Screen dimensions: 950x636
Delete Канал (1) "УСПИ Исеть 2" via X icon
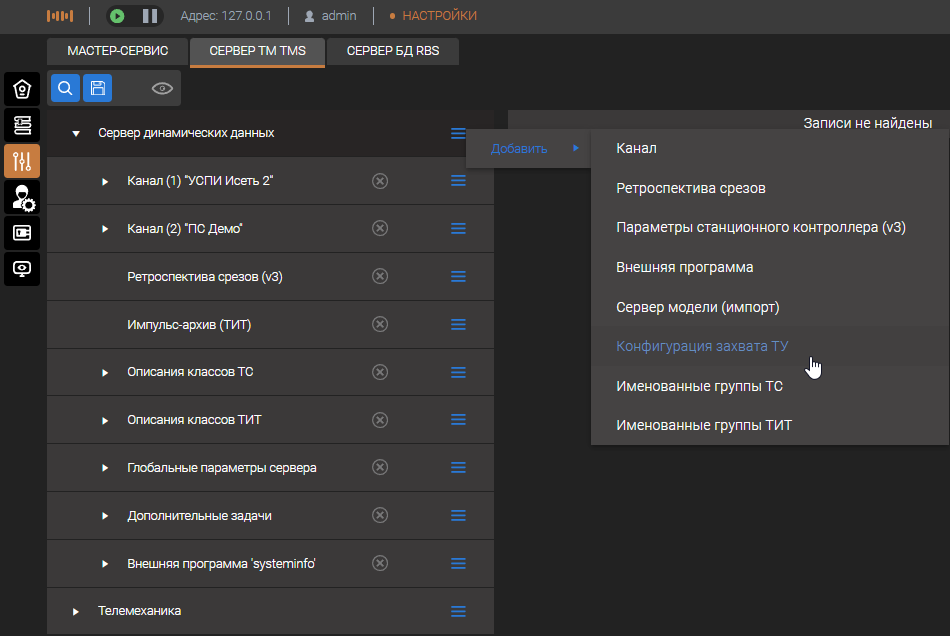[x=380, y=181]
